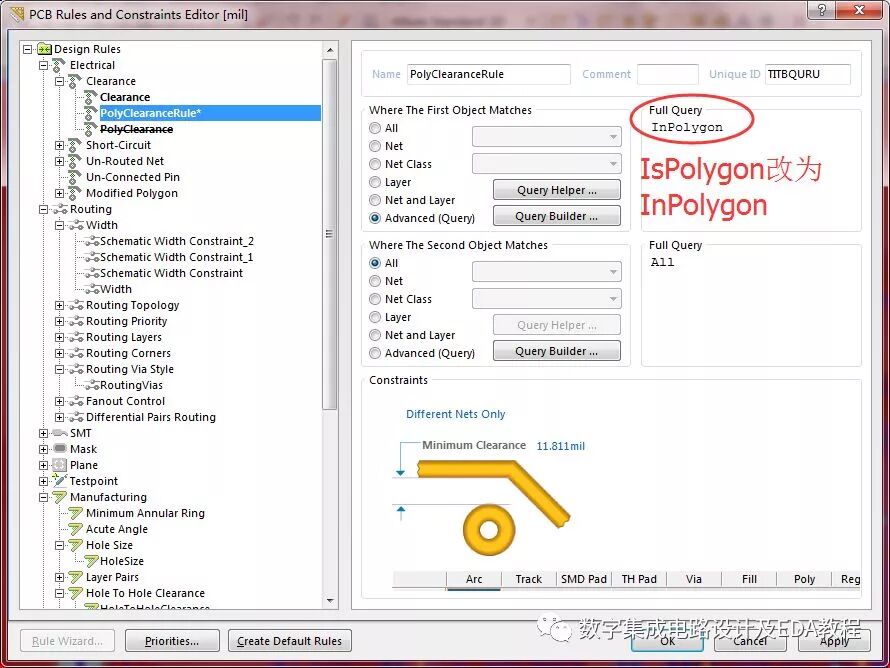Open the Priorities dialog
Viewport: 890px width, 668px height.
172,641
